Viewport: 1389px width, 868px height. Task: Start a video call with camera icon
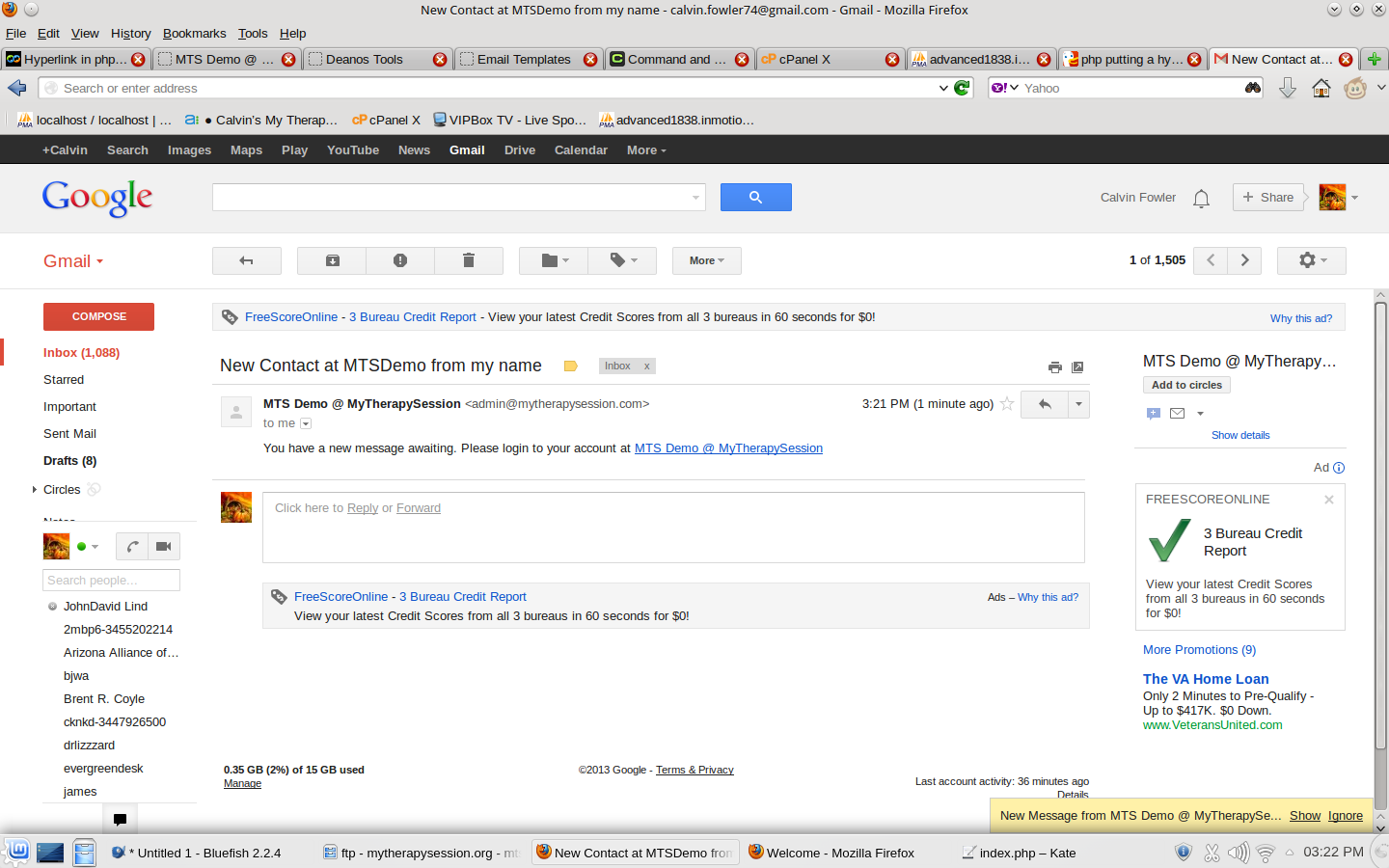click(x=164, y=547)
